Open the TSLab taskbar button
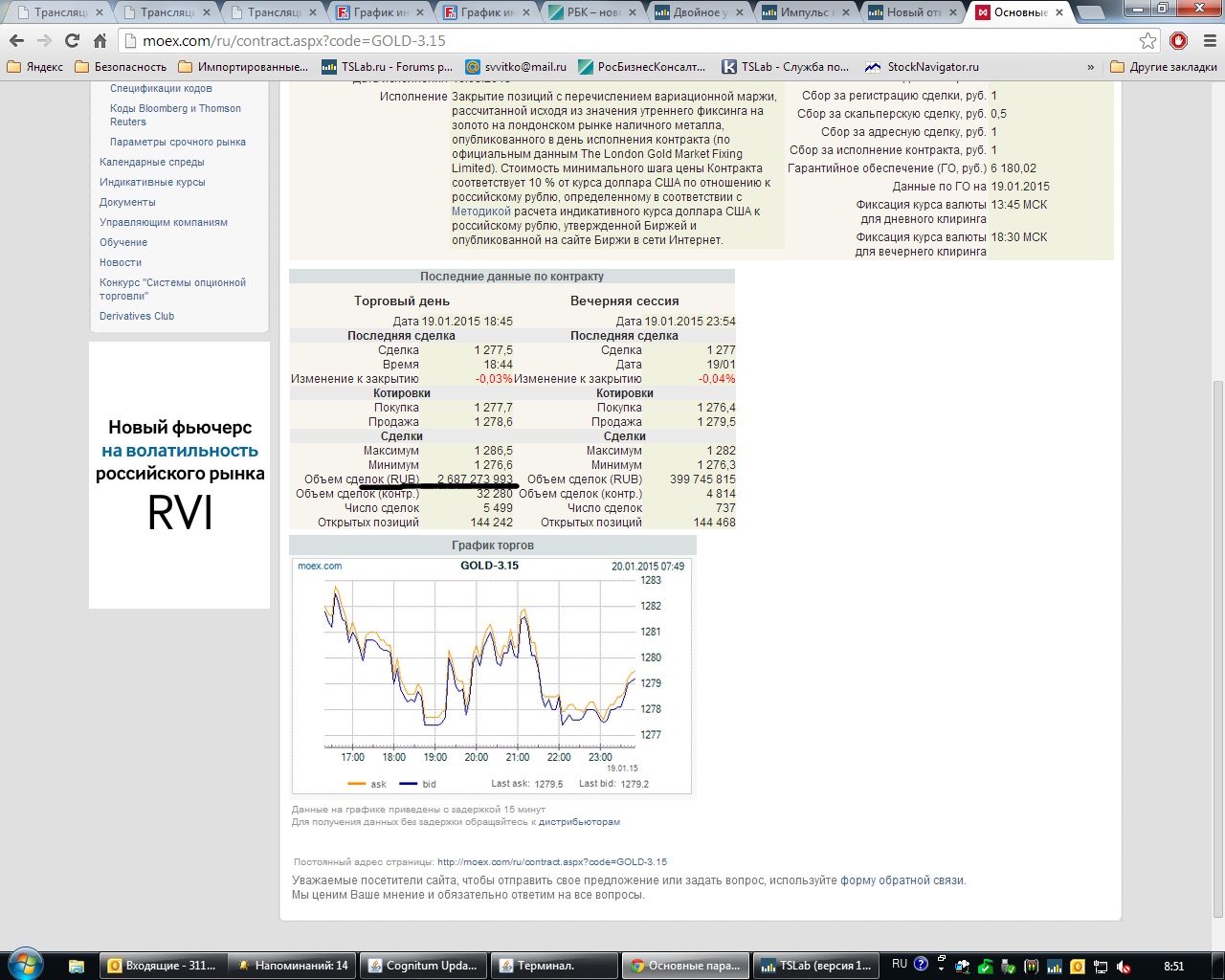The image size is (1225, 980). click(x=814, y=966)
